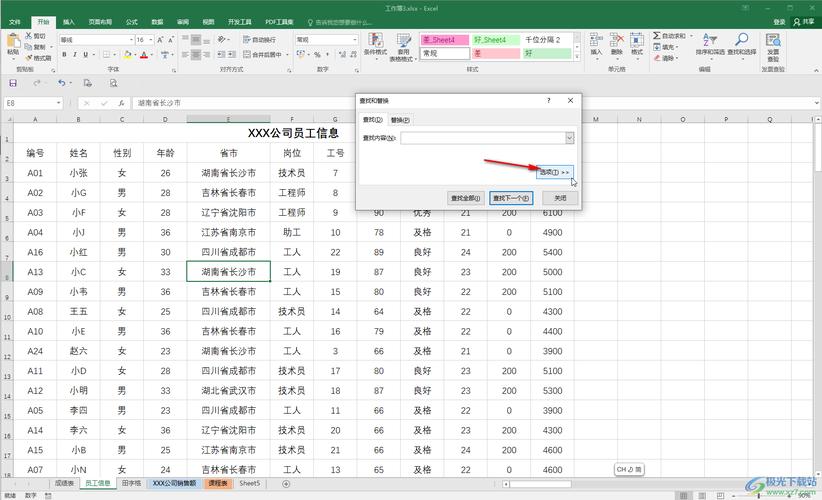Screen dimensions: 822x500
Task: Open the Name Box dropdown arrow
Action: pyautogui.click(x=58, y=103)
